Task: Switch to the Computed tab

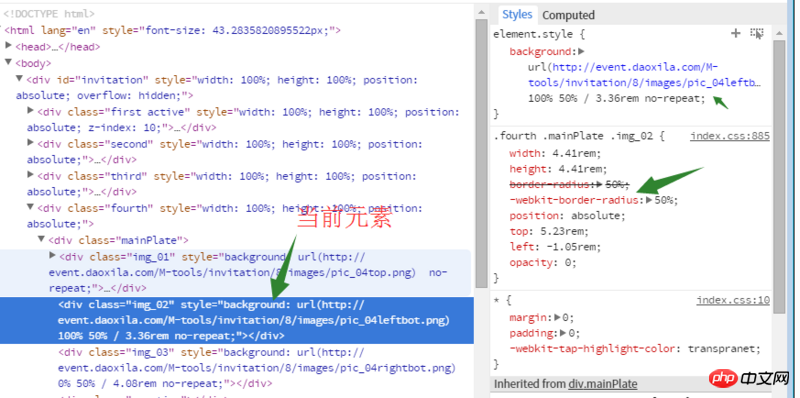Action: coord(568,15)
